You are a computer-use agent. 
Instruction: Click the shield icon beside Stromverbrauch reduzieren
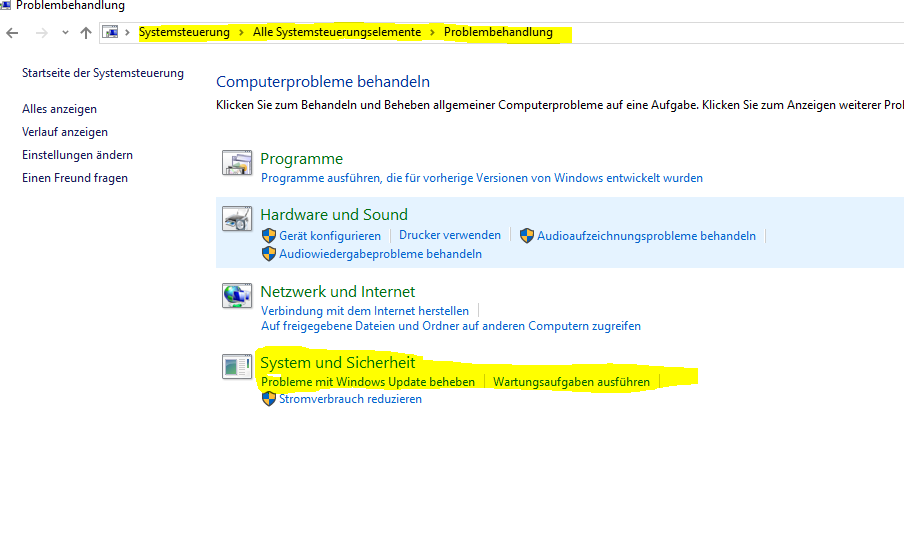coord(269,399)
